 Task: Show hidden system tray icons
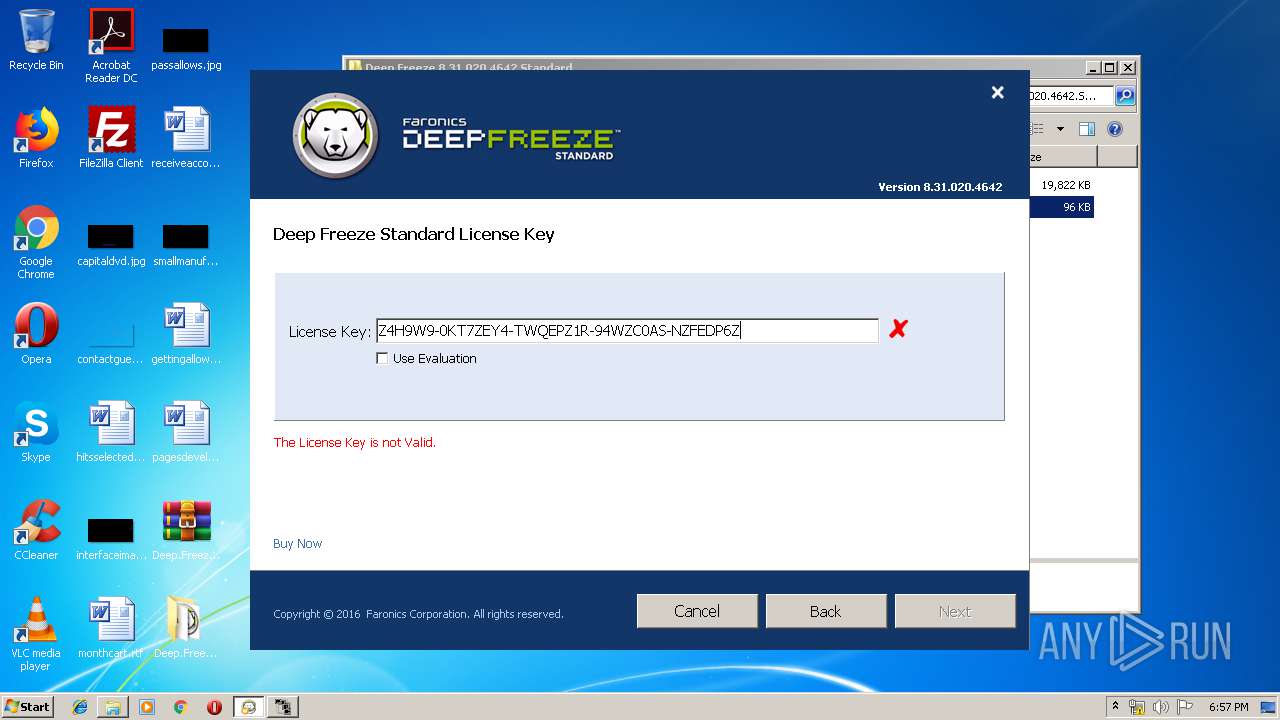[1115, 706]
